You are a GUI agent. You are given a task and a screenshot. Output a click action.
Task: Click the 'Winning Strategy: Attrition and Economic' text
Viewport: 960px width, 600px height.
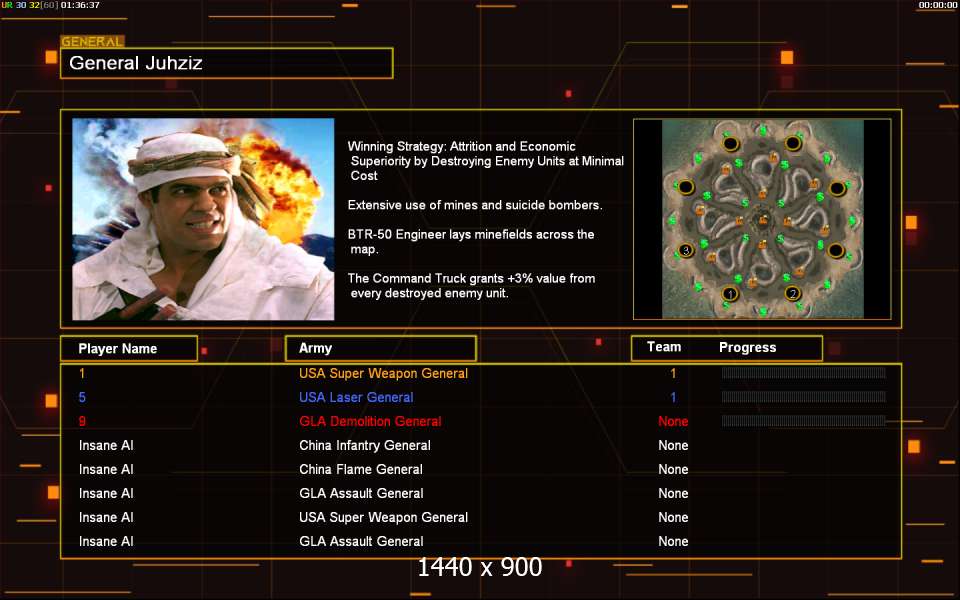[462, 146]
